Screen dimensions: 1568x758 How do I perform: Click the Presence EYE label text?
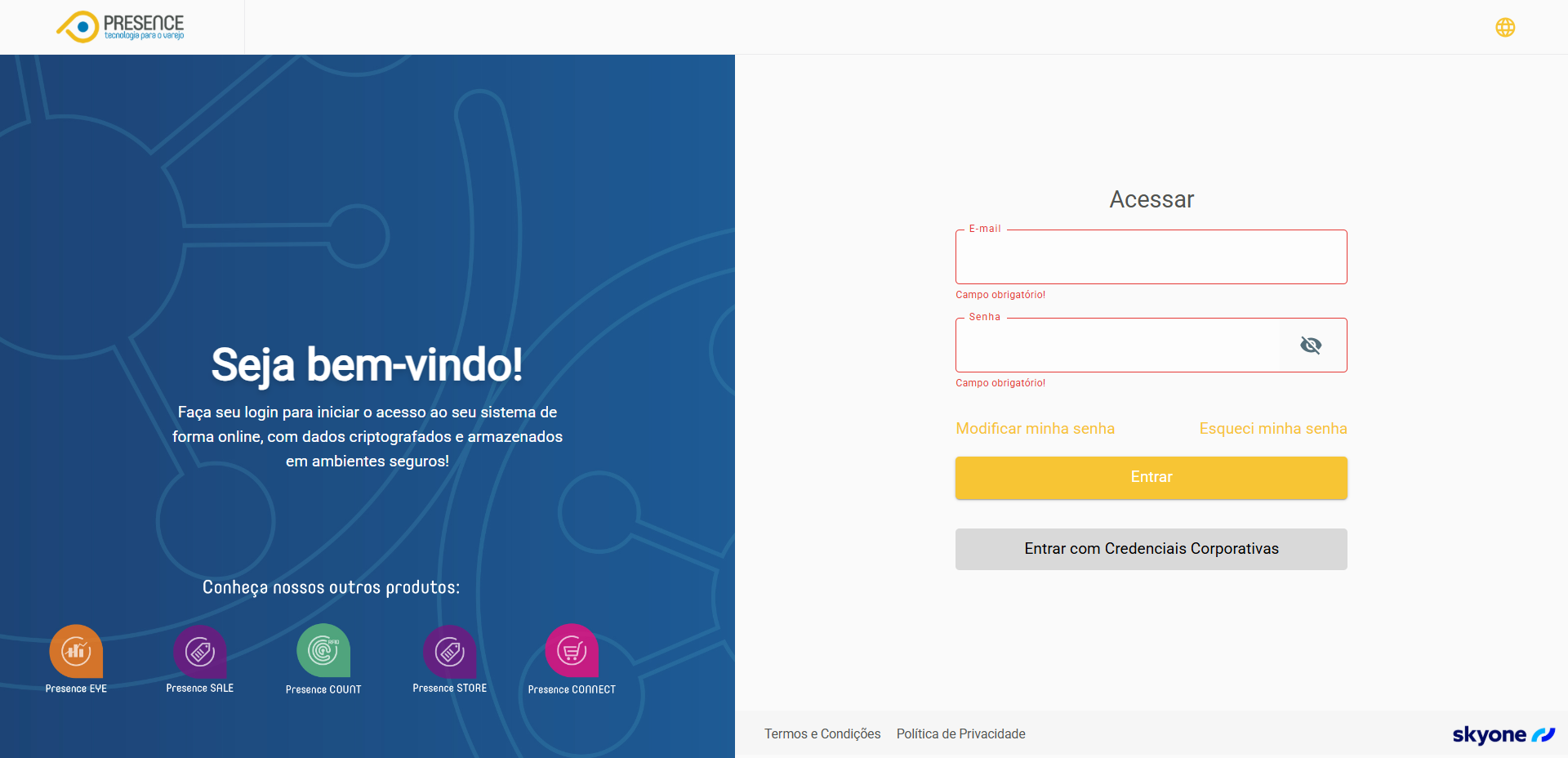coord(76,689)
